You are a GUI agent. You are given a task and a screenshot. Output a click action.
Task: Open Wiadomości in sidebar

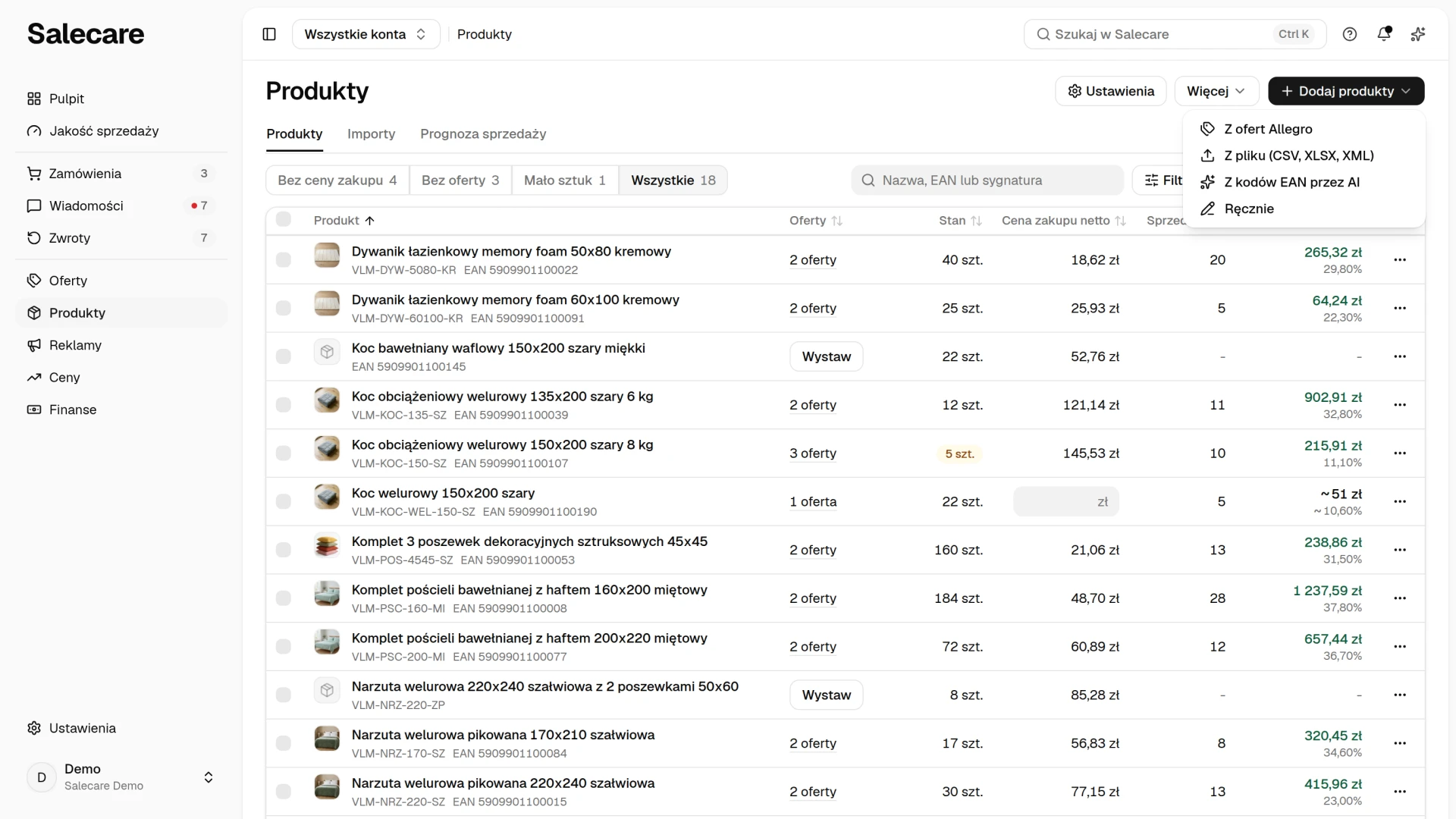(121, 206)
